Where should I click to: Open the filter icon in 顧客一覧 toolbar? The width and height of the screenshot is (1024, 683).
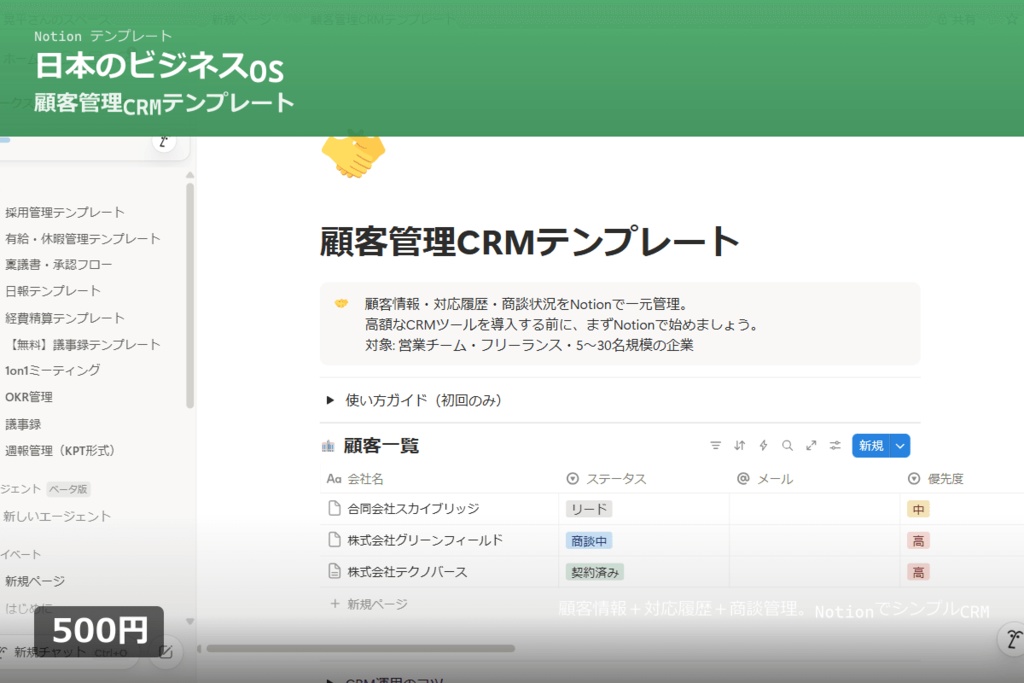[716, 445]
